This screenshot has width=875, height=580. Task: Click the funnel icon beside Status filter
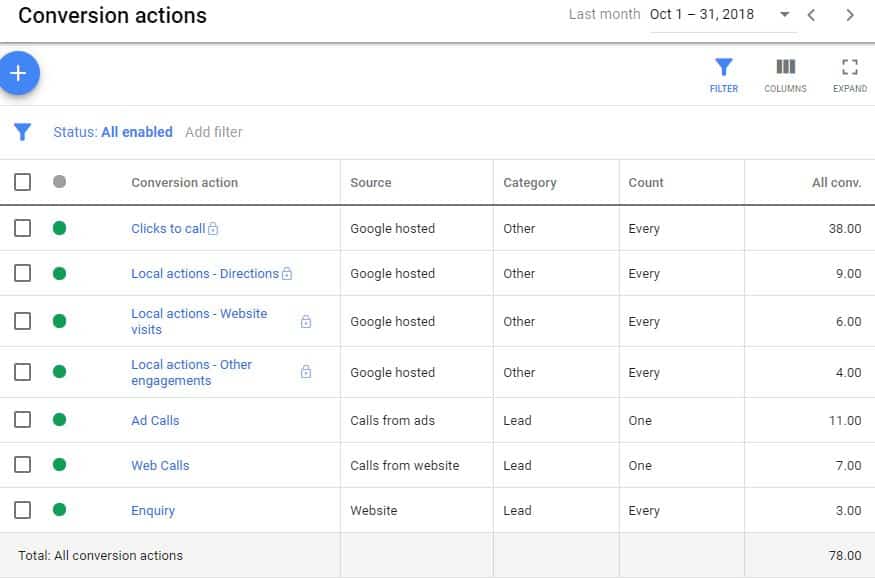[x=22, y=132]
